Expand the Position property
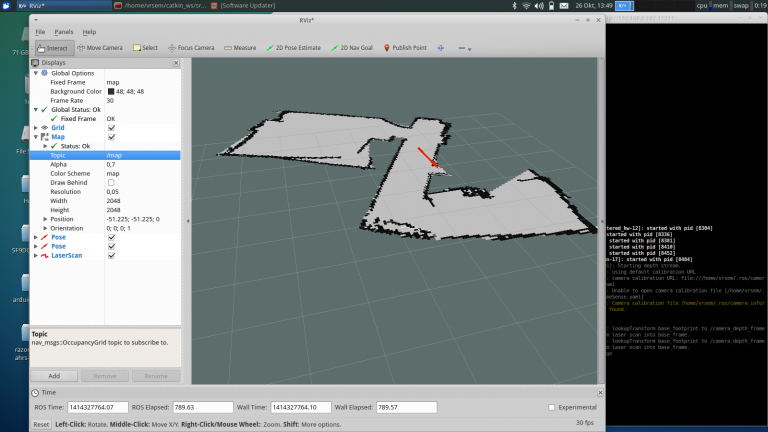Viewport: 768px width, 432px height. tap(45, 219)
